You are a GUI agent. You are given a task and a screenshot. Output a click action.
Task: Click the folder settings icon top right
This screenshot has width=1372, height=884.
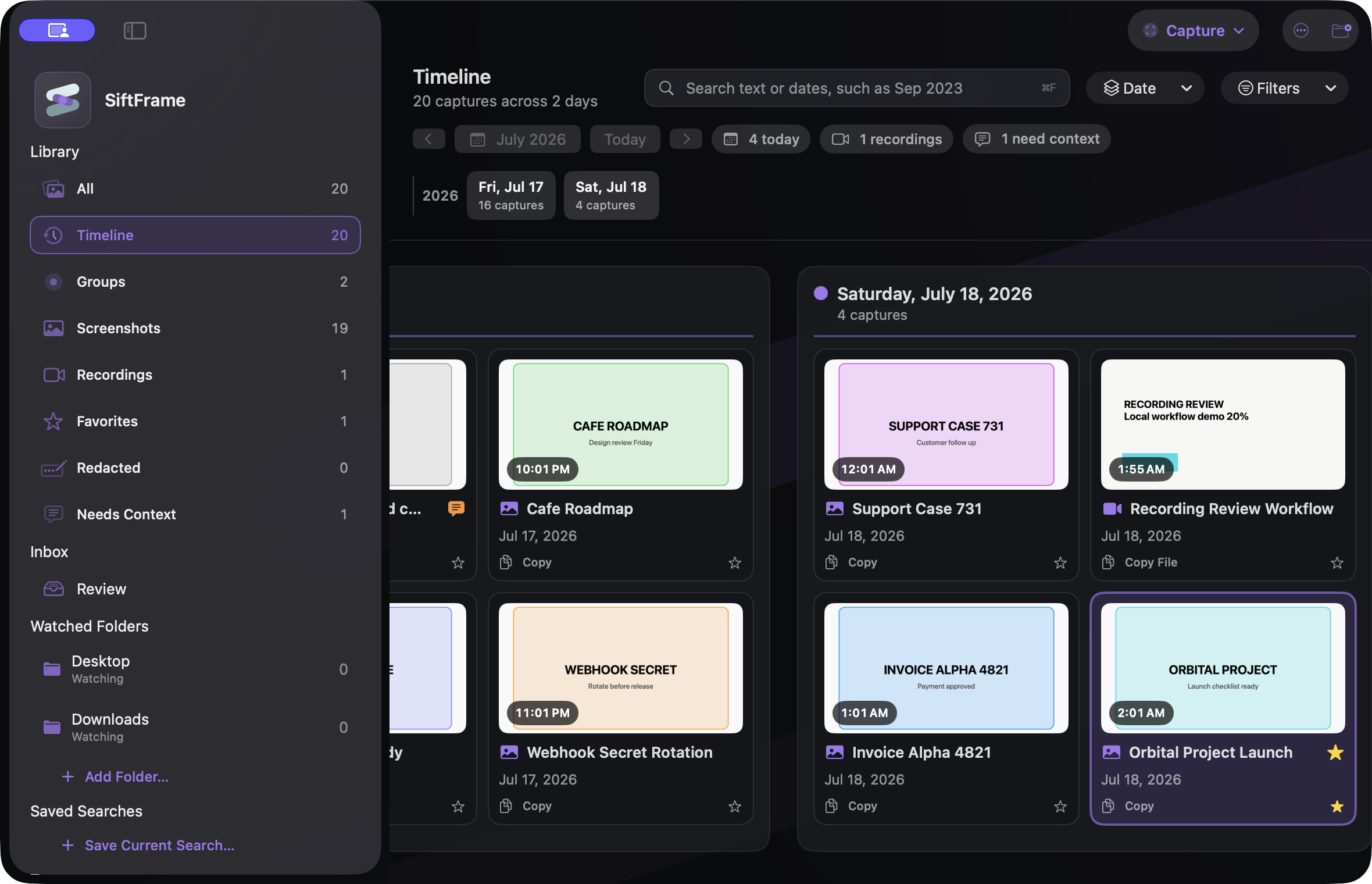1341,31
